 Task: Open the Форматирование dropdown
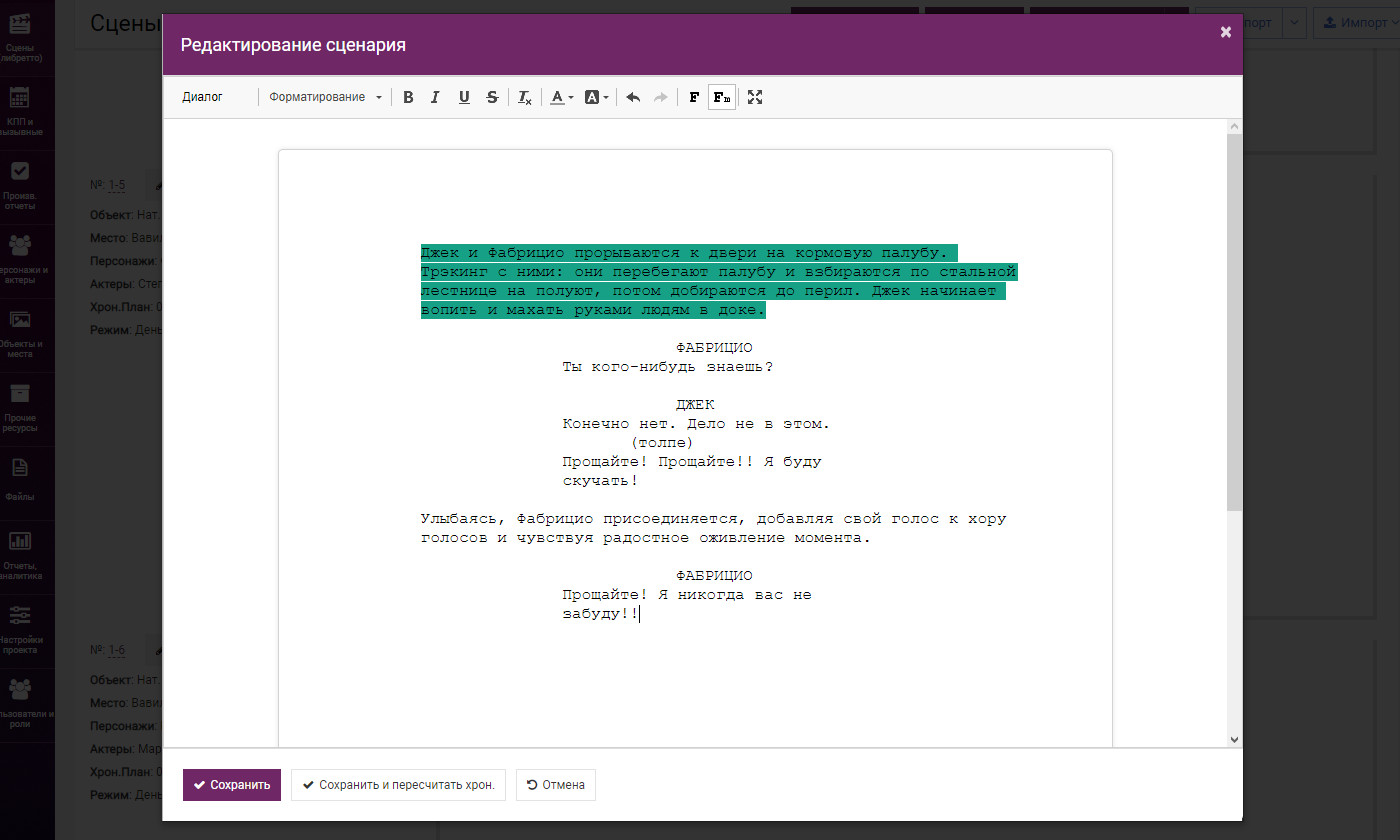click(325, 97)
